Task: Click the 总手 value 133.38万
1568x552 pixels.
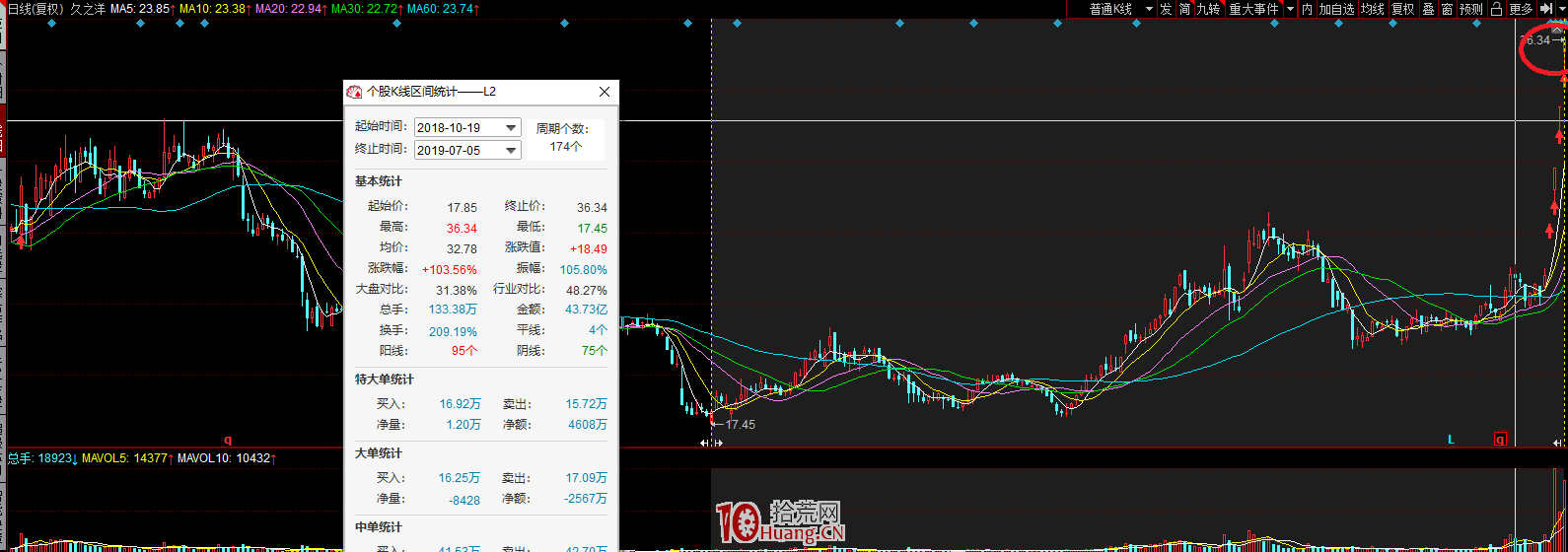Action: [454, 310]
